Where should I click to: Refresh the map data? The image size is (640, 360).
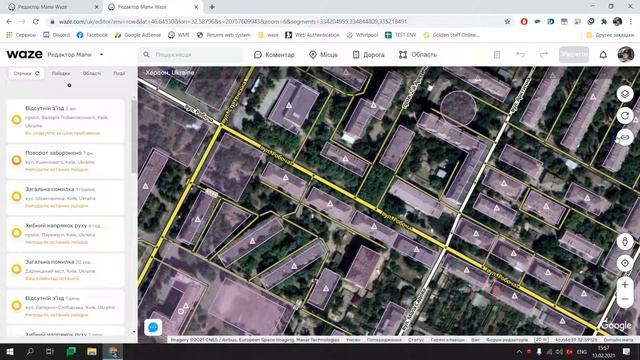pos(625,116)
